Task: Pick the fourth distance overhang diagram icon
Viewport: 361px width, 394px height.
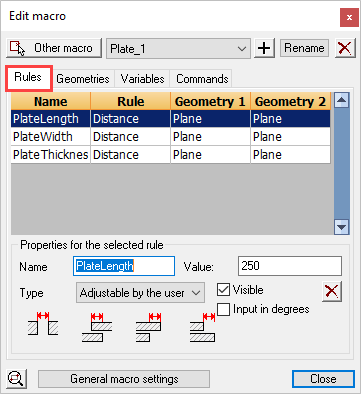Action: [202, 327]
